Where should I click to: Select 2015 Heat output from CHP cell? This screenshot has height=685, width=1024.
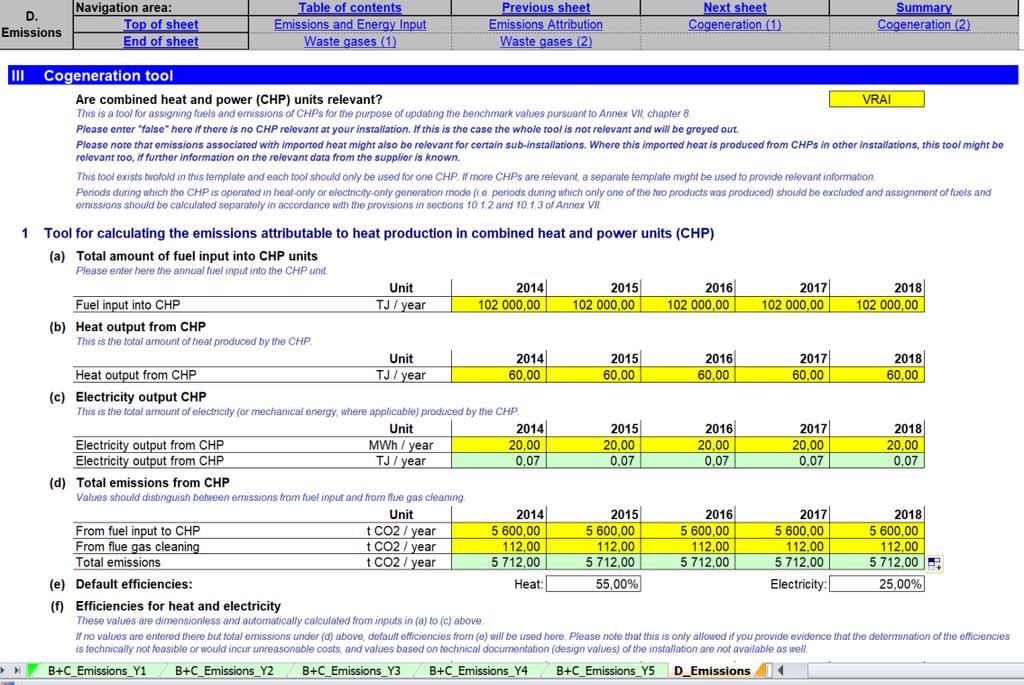tap(594, 375)
